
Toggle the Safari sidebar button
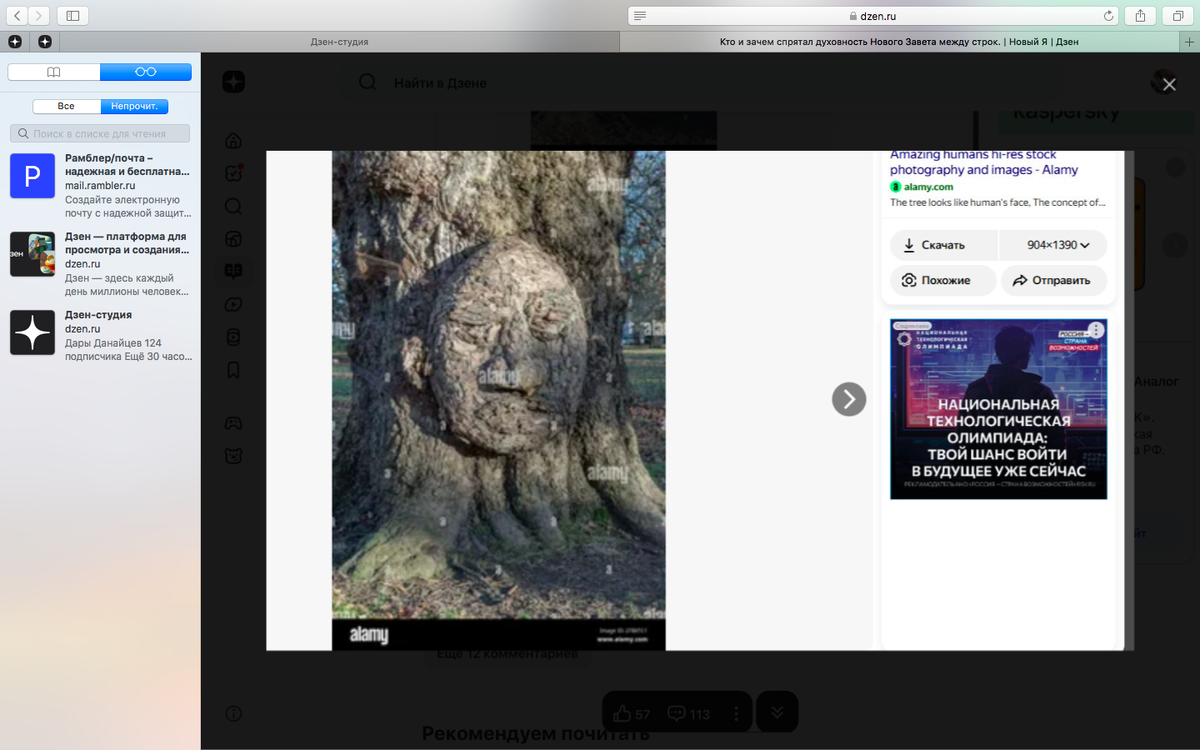click(x=73, y=16)
